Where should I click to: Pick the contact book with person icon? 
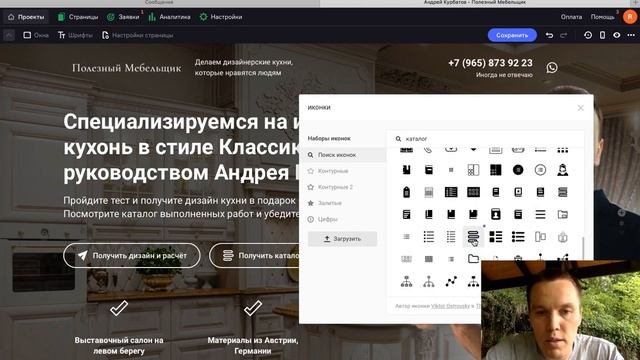tap(496, 214)
